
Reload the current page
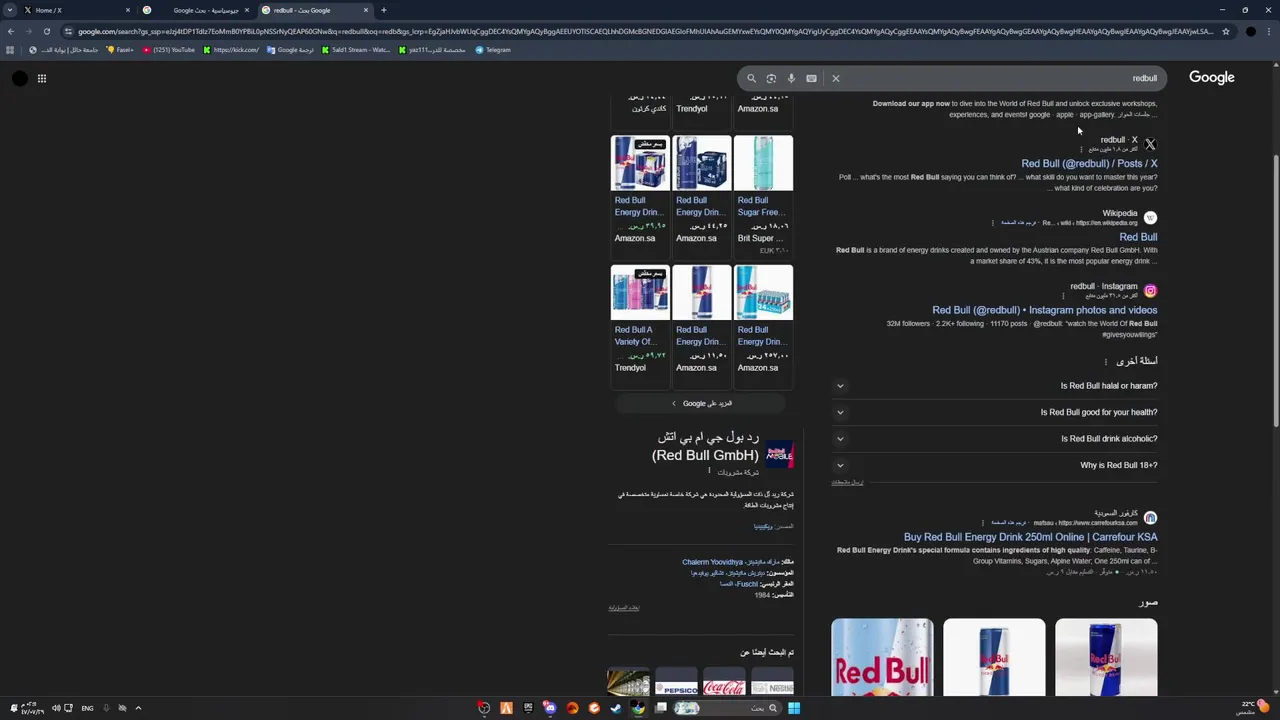coord(46,31)
